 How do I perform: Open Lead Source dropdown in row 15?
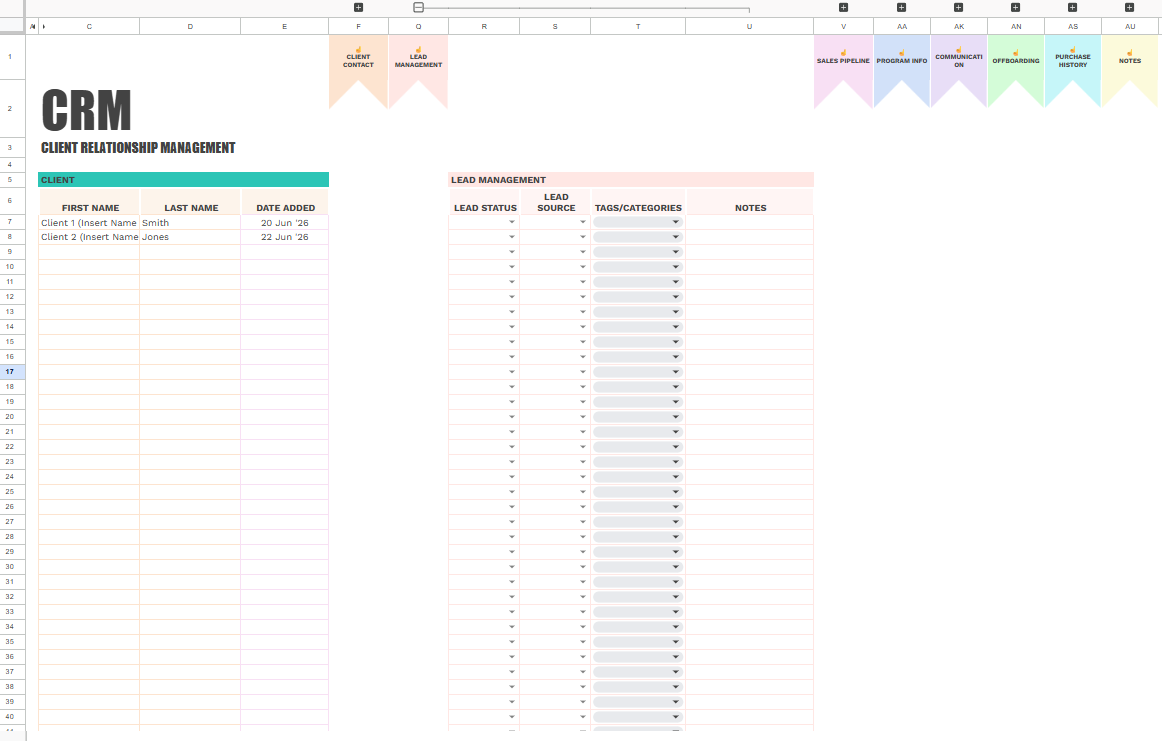[582, 342]
